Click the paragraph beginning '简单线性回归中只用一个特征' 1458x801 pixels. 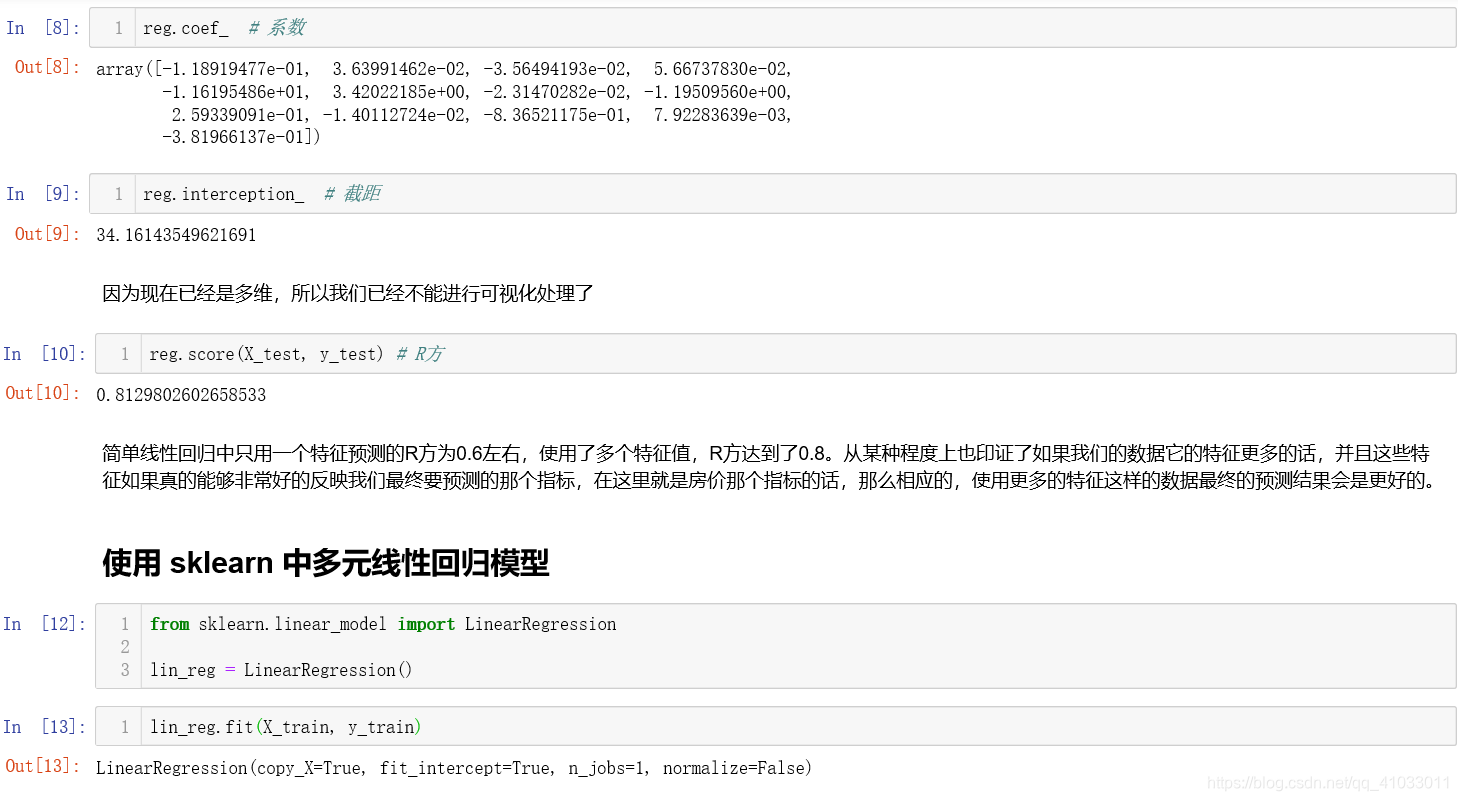click(770, 467)
